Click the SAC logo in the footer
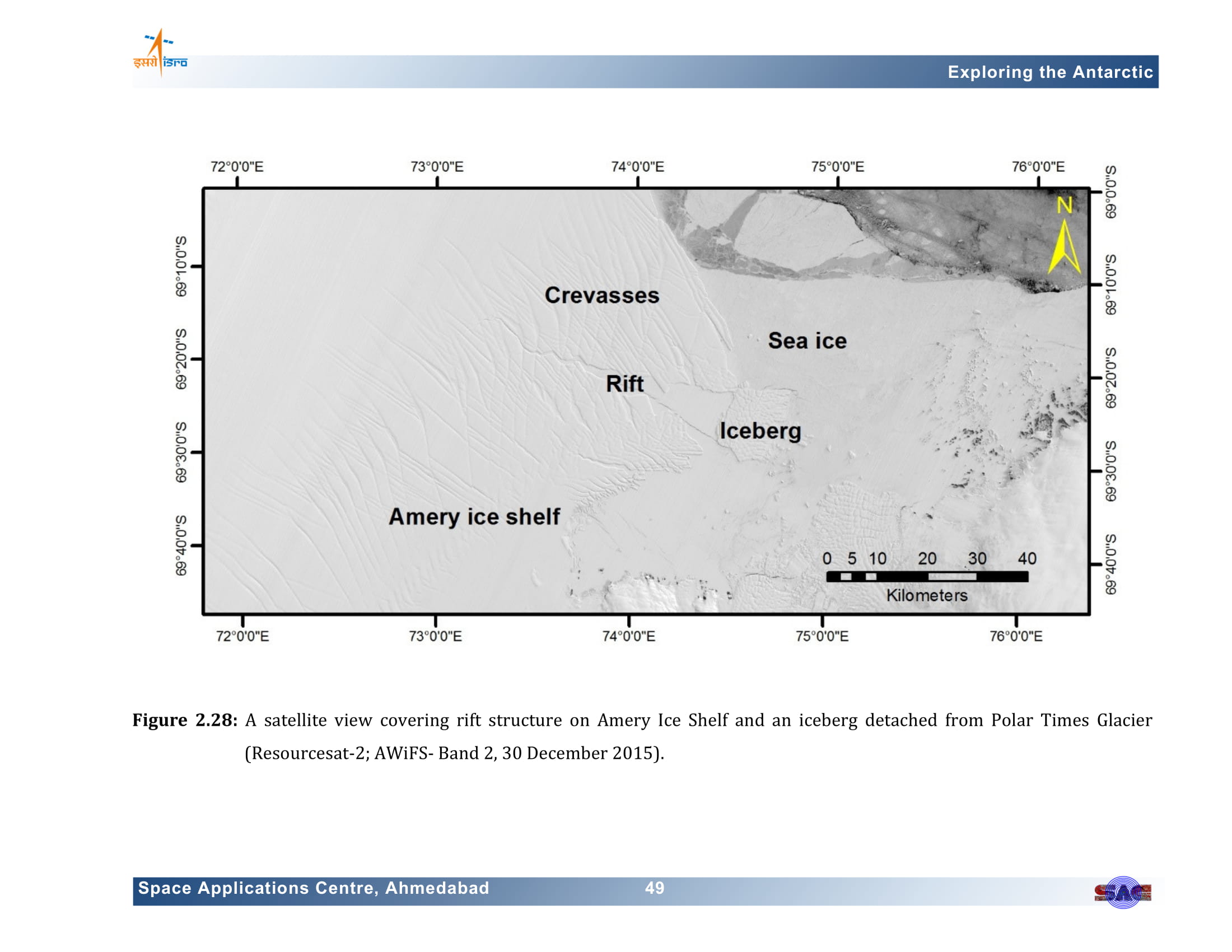The image size is (1232, 952). [x=1123, y=893]
